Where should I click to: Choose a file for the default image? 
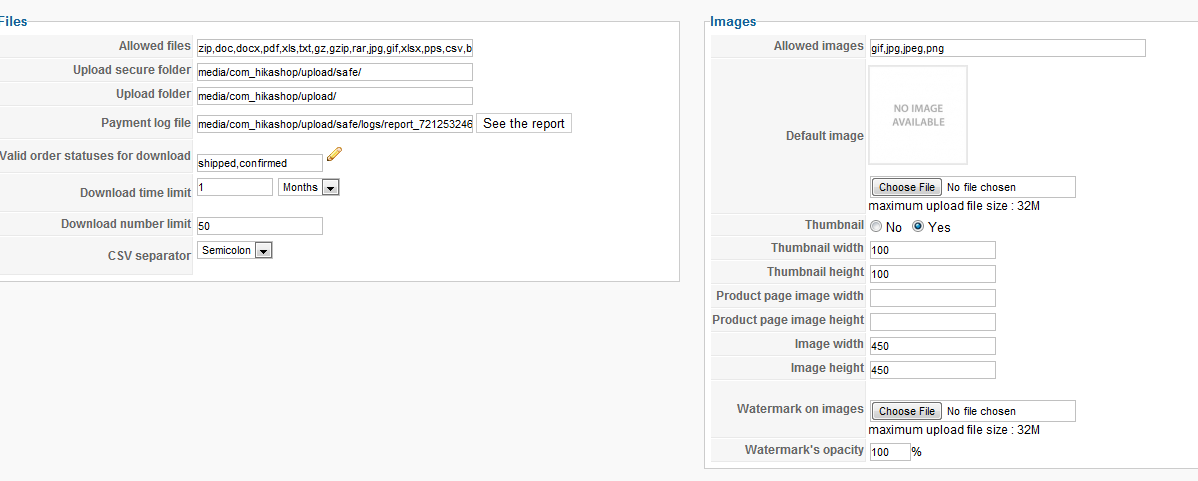[x=907, y=187]
